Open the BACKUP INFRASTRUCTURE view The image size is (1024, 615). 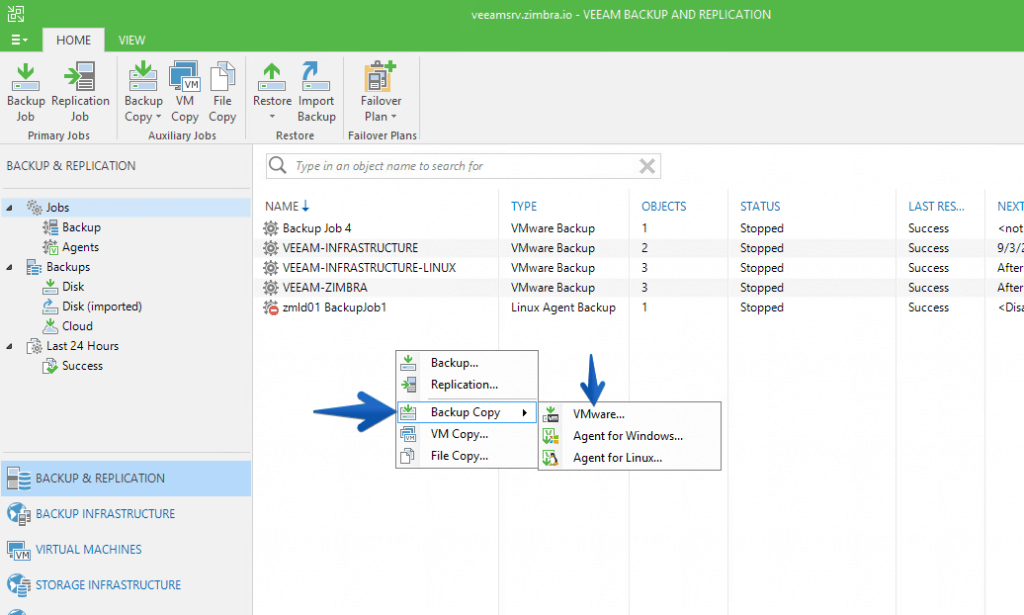click(x=126, y=514)
